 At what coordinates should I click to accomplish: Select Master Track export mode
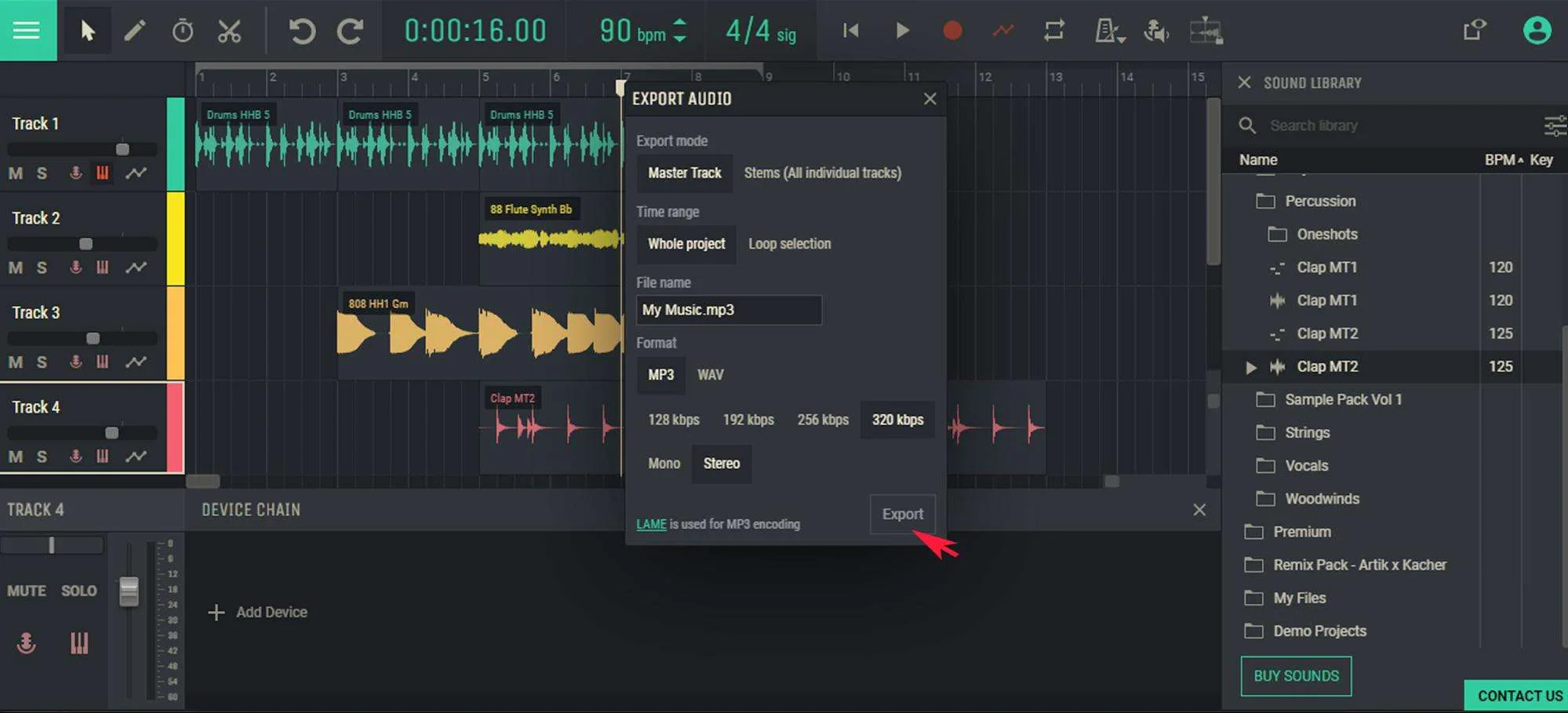coord(684,173)
